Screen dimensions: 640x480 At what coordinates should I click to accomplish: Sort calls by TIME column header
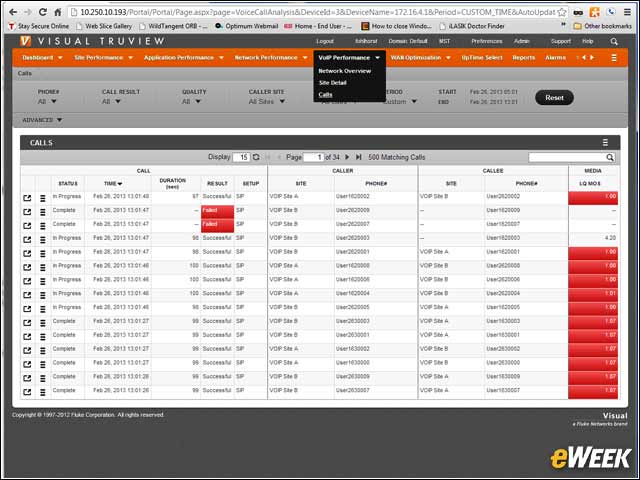tap(113, 184)
